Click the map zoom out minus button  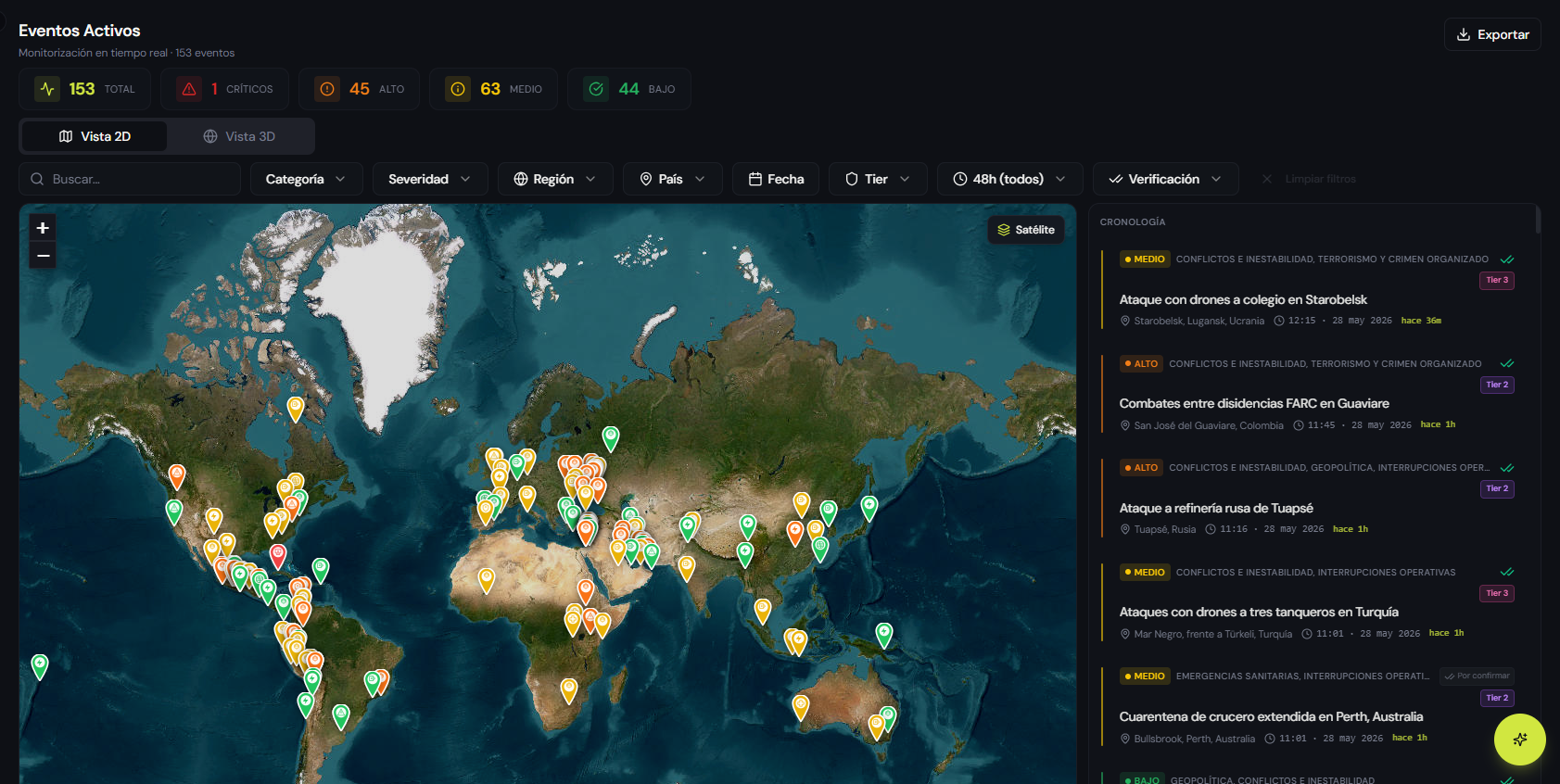(43, 256)
